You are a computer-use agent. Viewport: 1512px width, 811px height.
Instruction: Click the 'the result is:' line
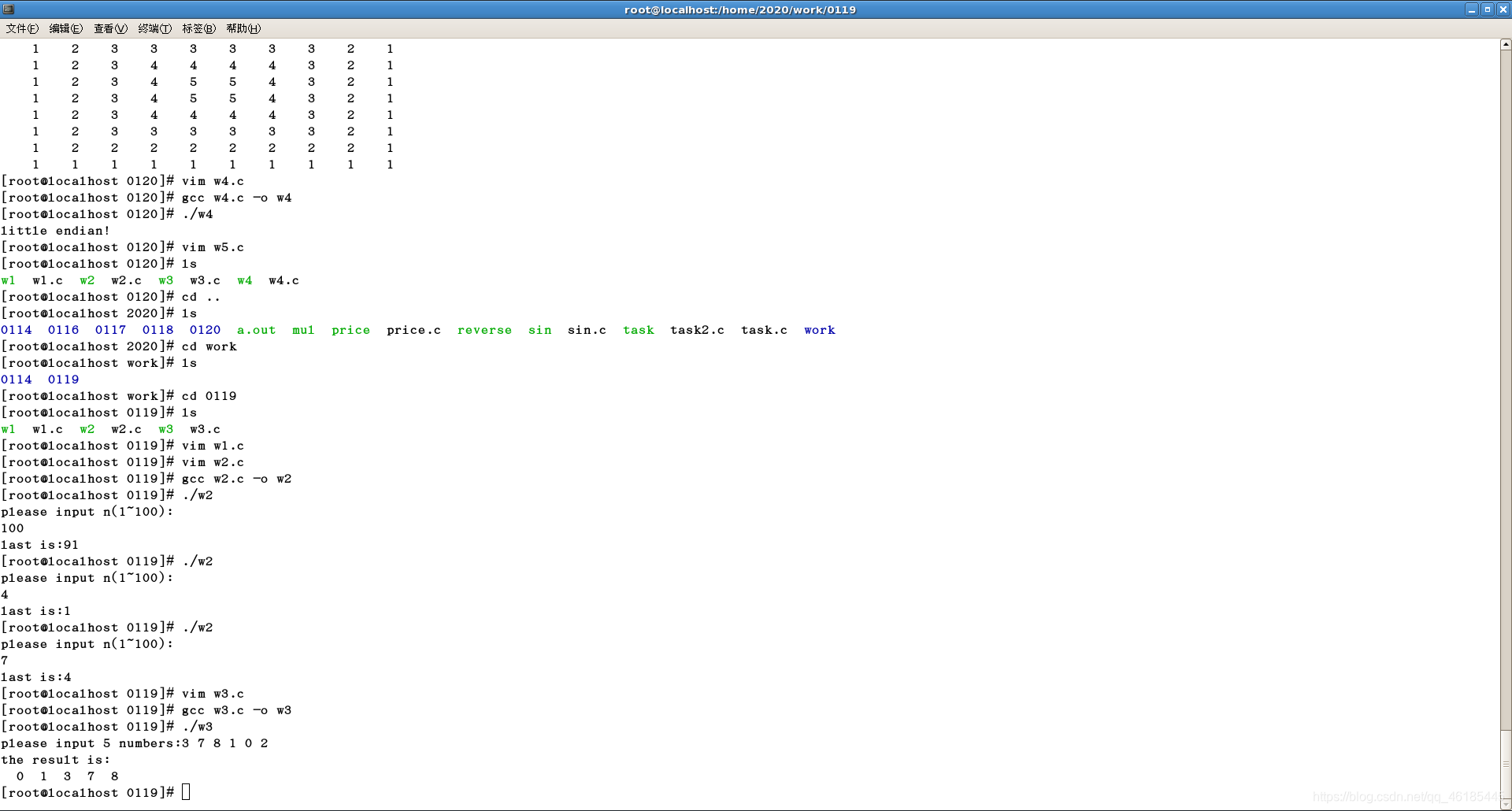pos(55,760)
